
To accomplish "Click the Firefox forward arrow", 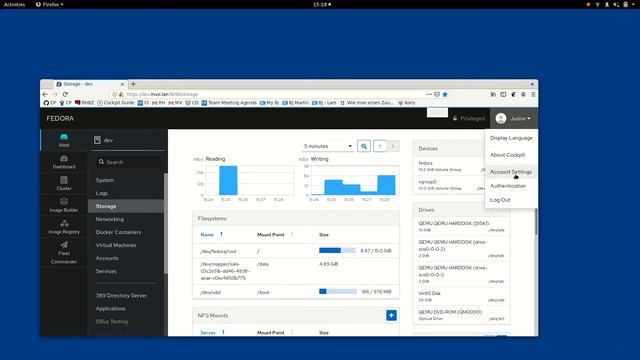I will [x=55, y=94].
